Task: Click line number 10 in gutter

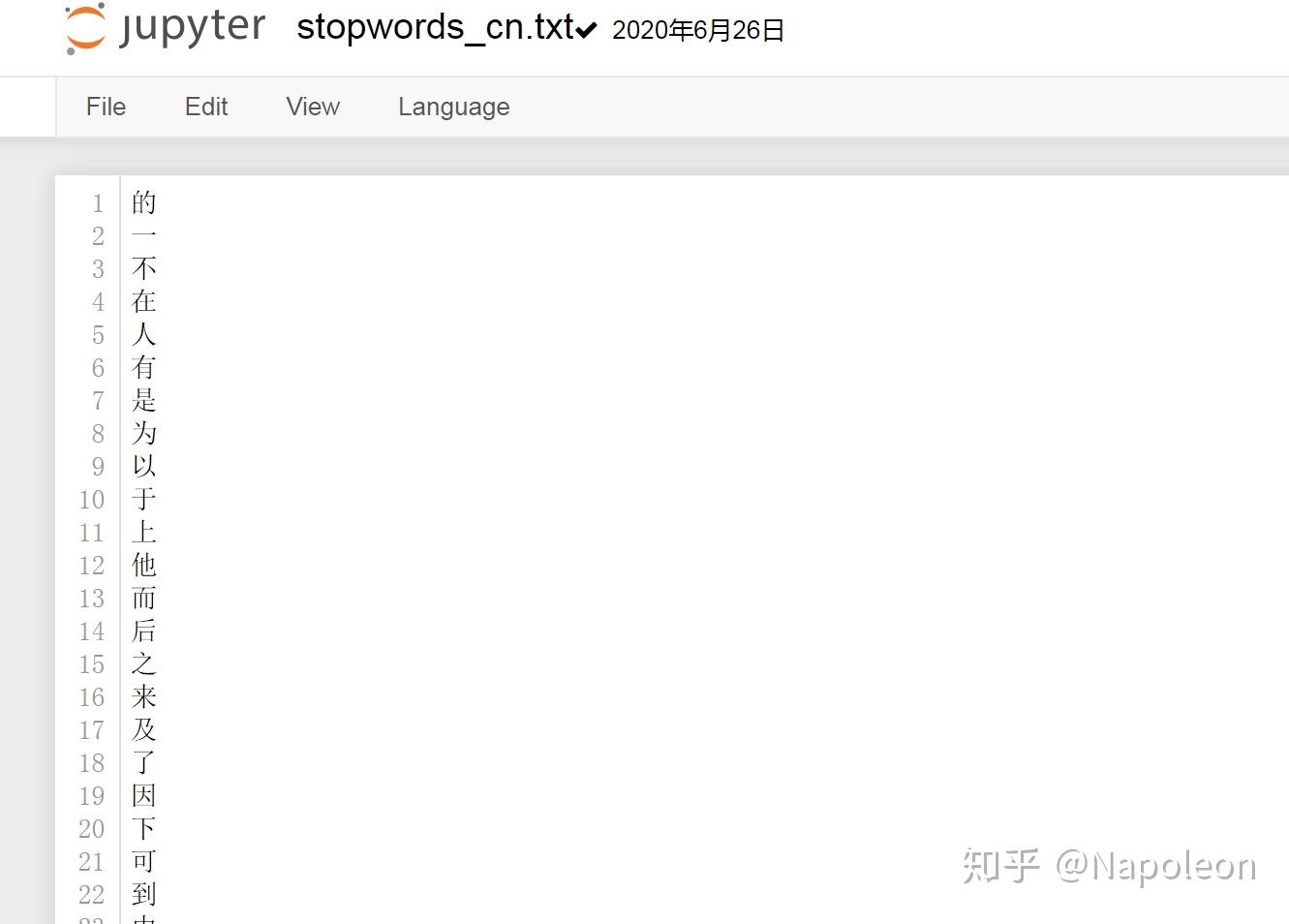Action: pyautogui.click(x=92, y=500)
